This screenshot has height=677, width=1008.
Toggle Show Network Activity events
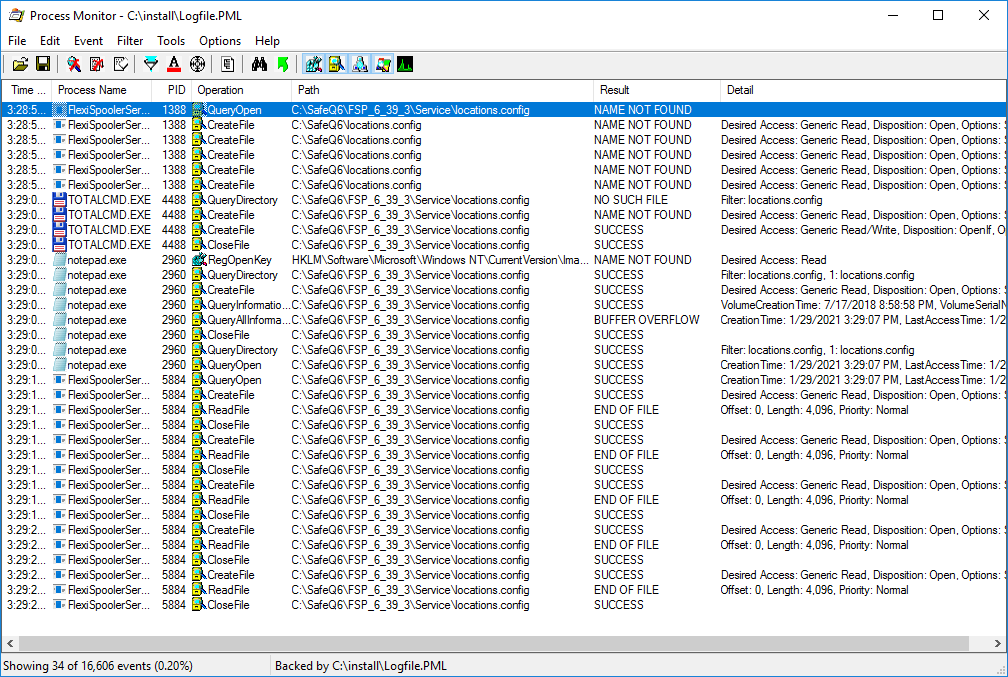tap(361, 63)
